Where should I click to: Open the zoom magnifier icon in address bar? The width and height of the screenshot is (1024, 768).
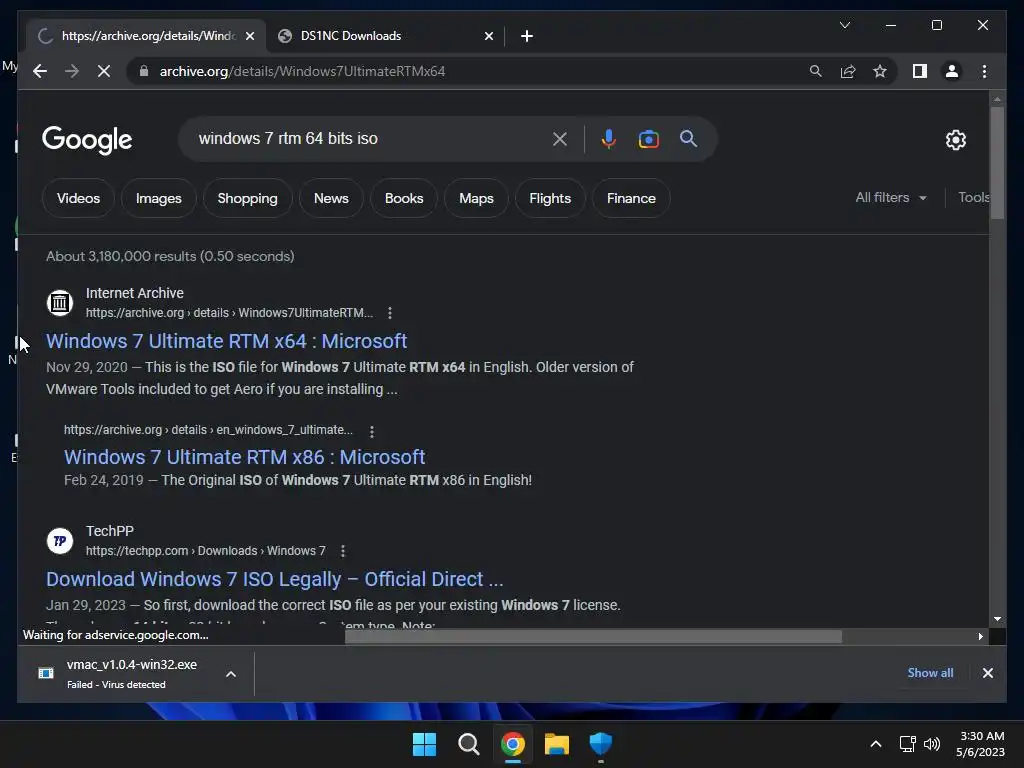pos(816,71)
